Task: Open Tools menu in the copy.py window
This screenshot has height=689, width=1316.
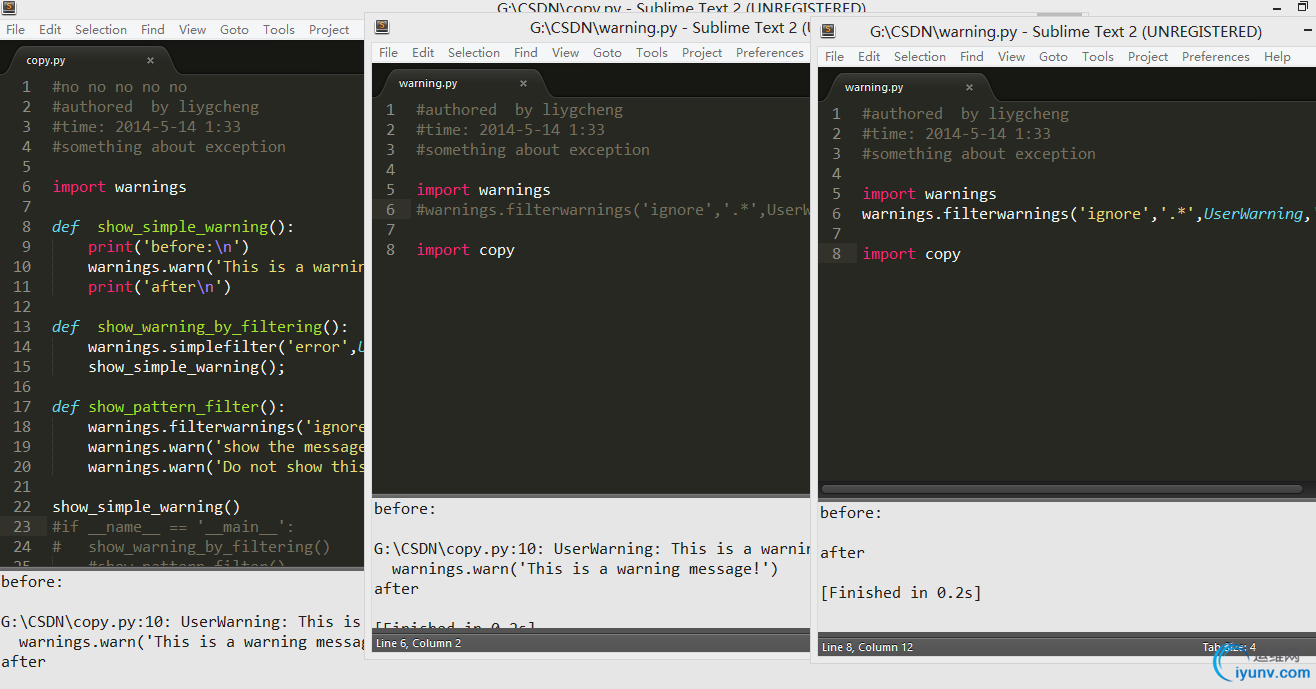Action: 279,30
